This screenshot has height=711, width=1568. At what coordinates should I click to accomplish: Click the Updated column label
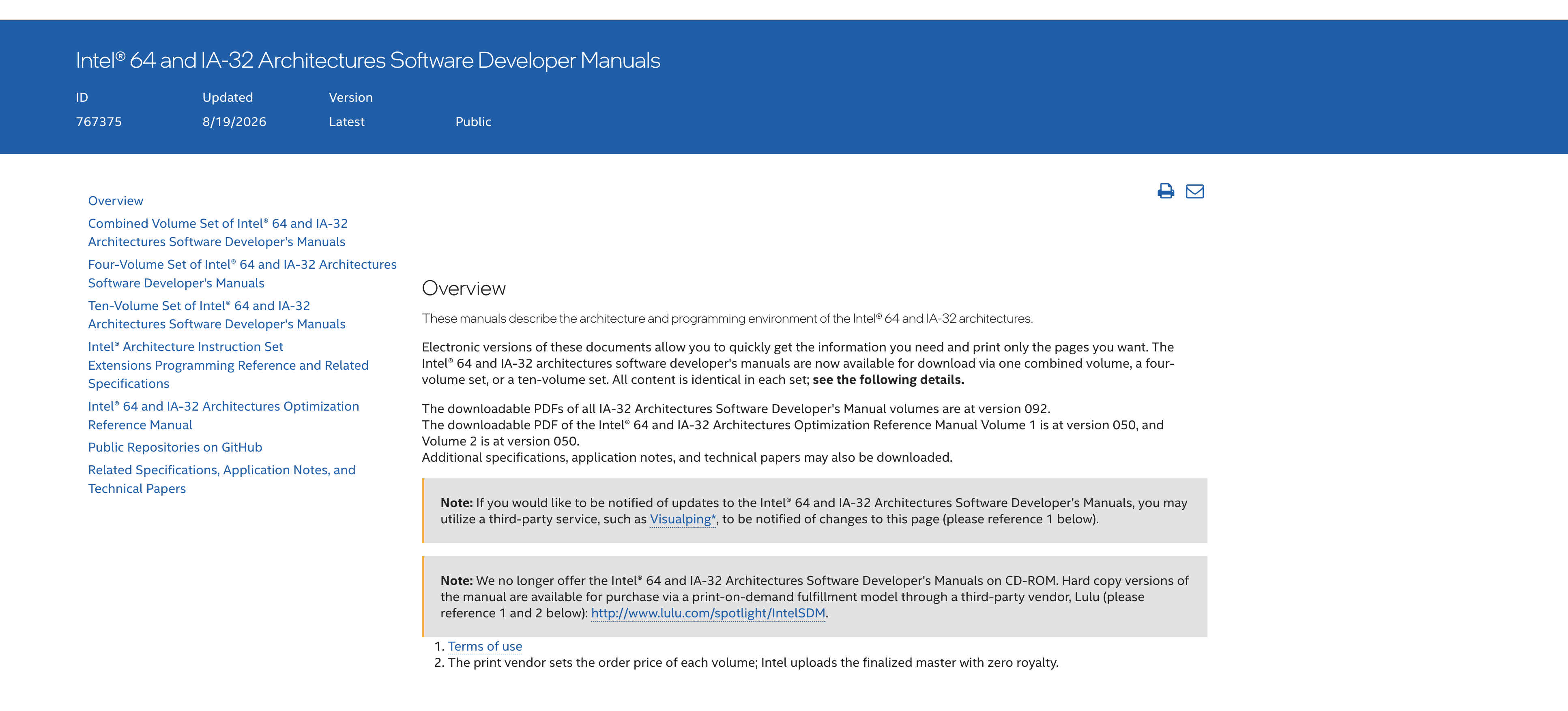click(228, 97)
